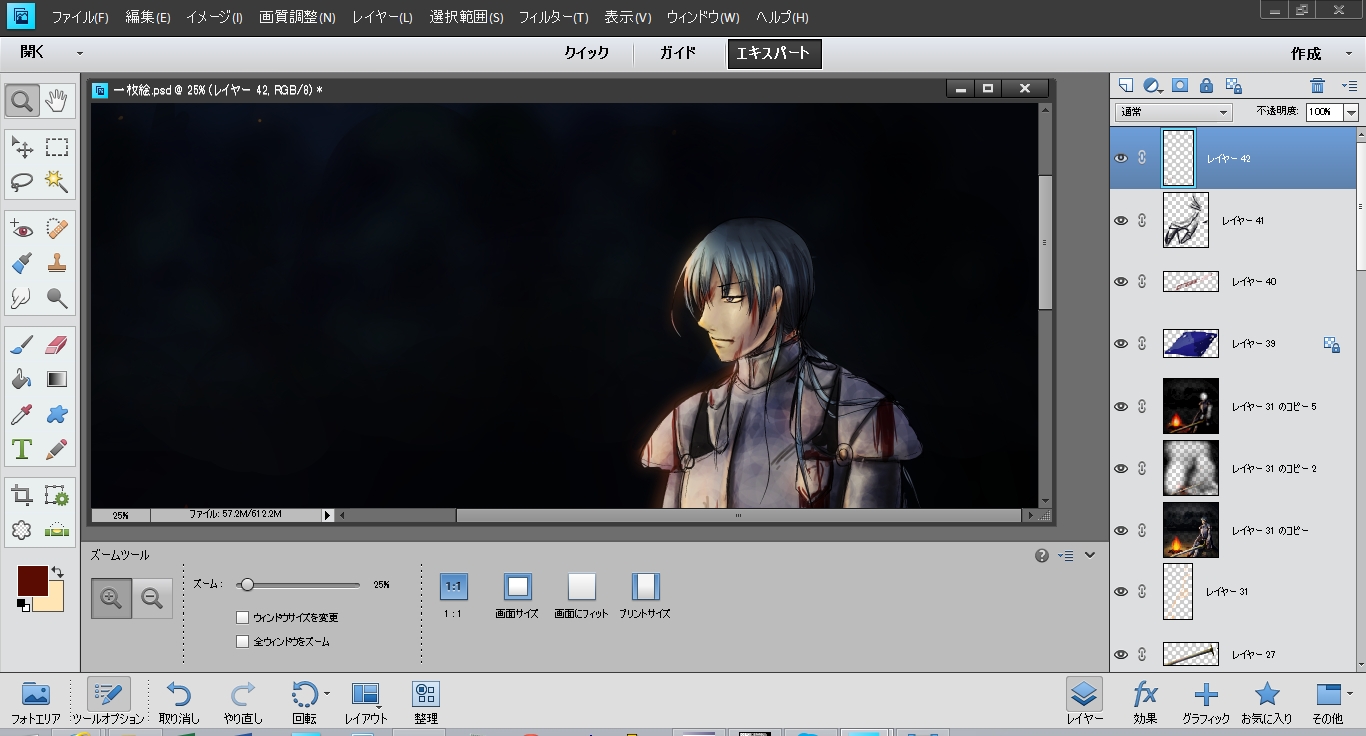Select the Magic Wand tool
This screenshot has width=1366, height=736.
coord(57,182)
